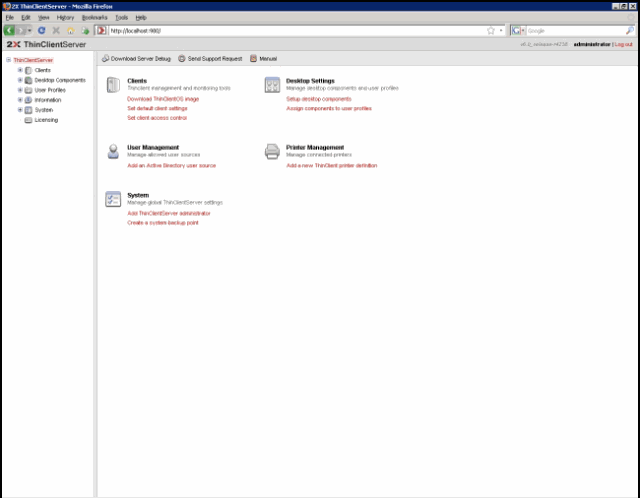The height and width of the screenshot is (498, 640).
Task: Click the Desktop Settings heading
Action: tap(310, 81)
